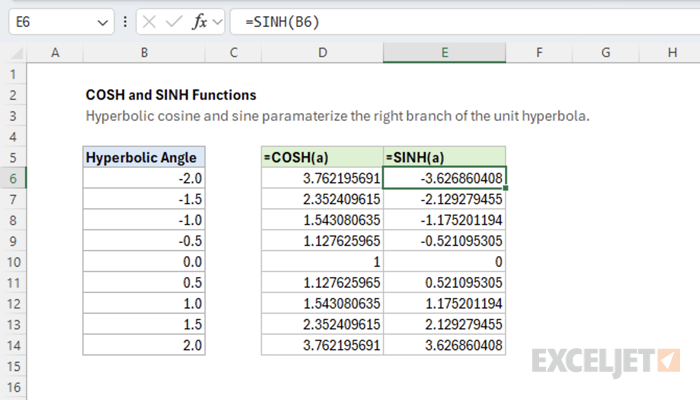Select row 3 header

(13, 116)
